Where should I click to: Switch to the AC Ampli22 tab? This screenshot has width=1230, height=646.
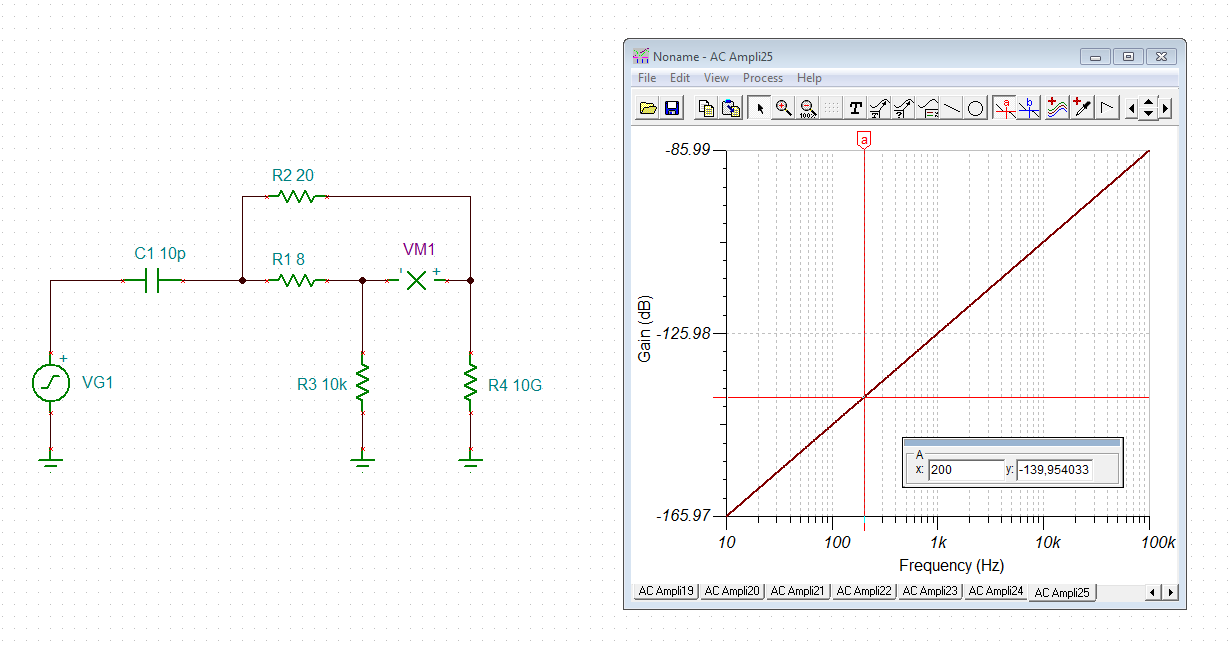[864, 591]
